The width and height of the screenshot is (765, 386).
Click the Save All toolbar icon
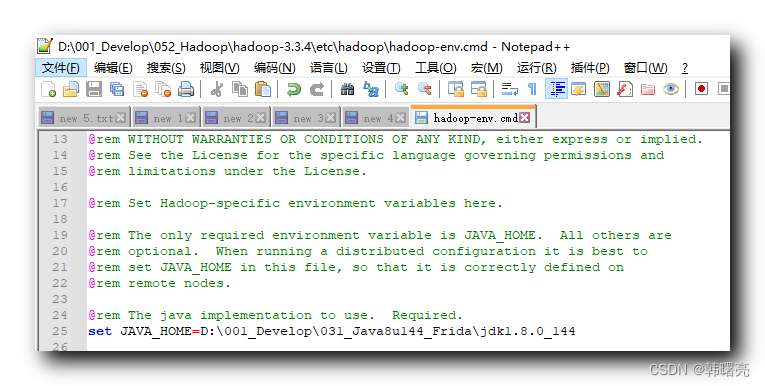click(117, 89)
